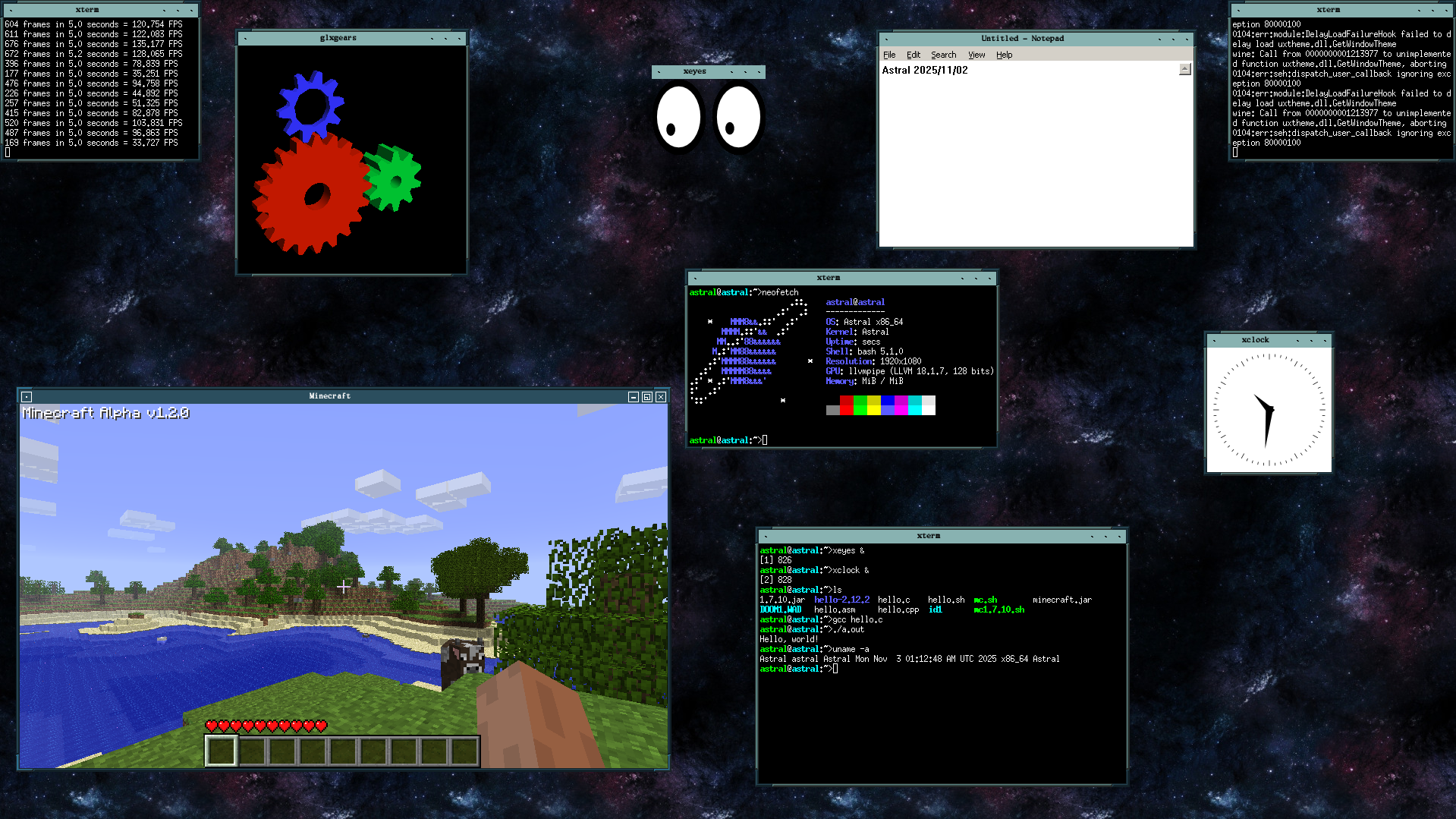Image resolution: width=1456 pixels, height=819 pixels.
Task: Expand the View menu in Notepad
Action: pyautogui.click(x=976, y=55)
